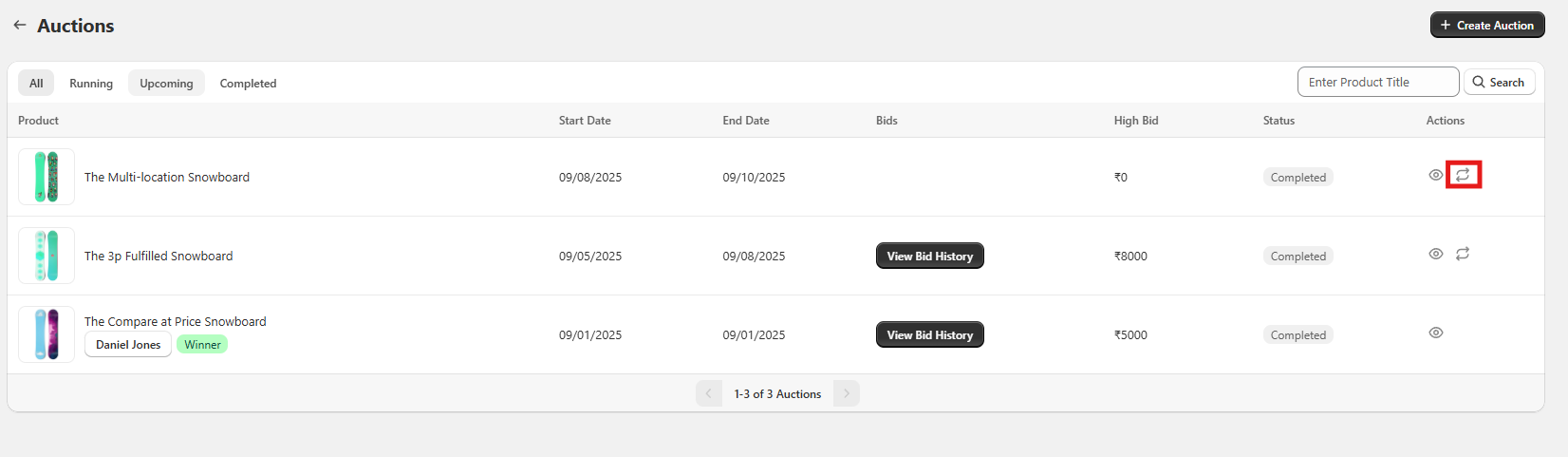This screenshot has width=1568, height=457.
Task: Go to next page of auctions
Action: tap(846, 393)
